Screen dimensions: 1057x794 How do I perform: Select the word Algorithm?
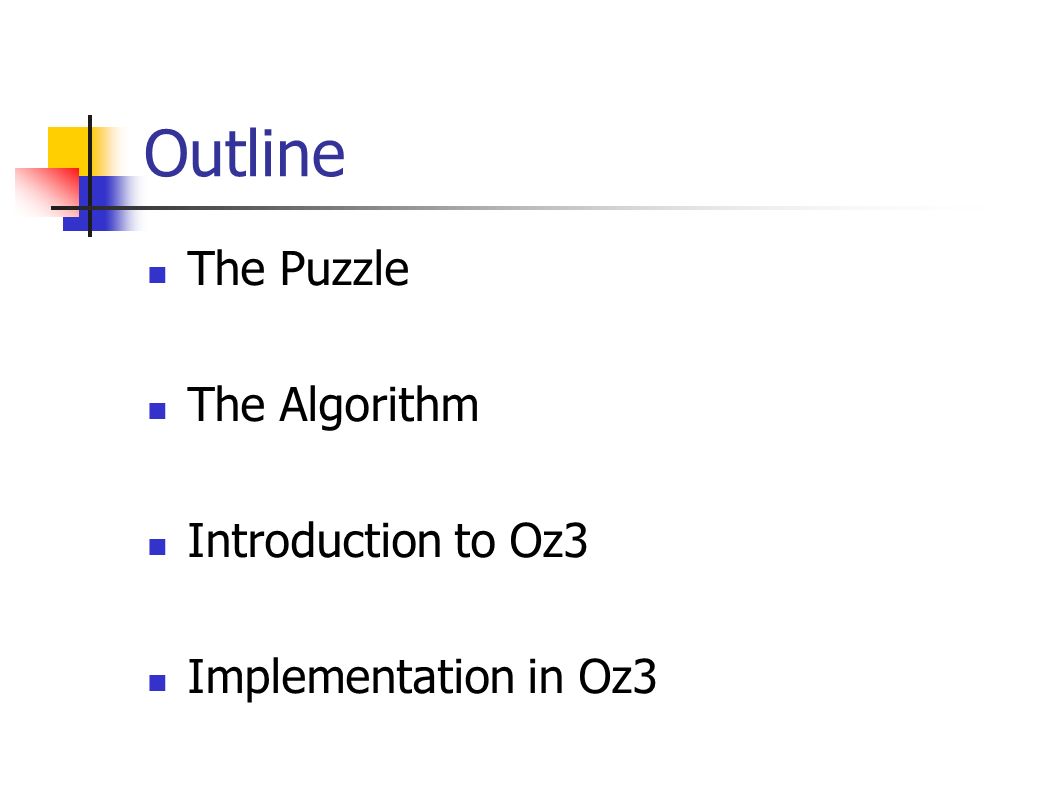(379, 406)
